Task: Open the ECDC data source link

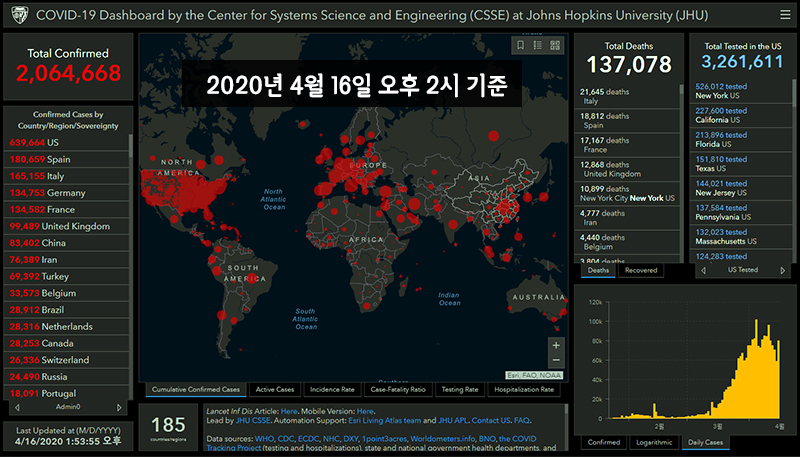Action: [308, 439]
